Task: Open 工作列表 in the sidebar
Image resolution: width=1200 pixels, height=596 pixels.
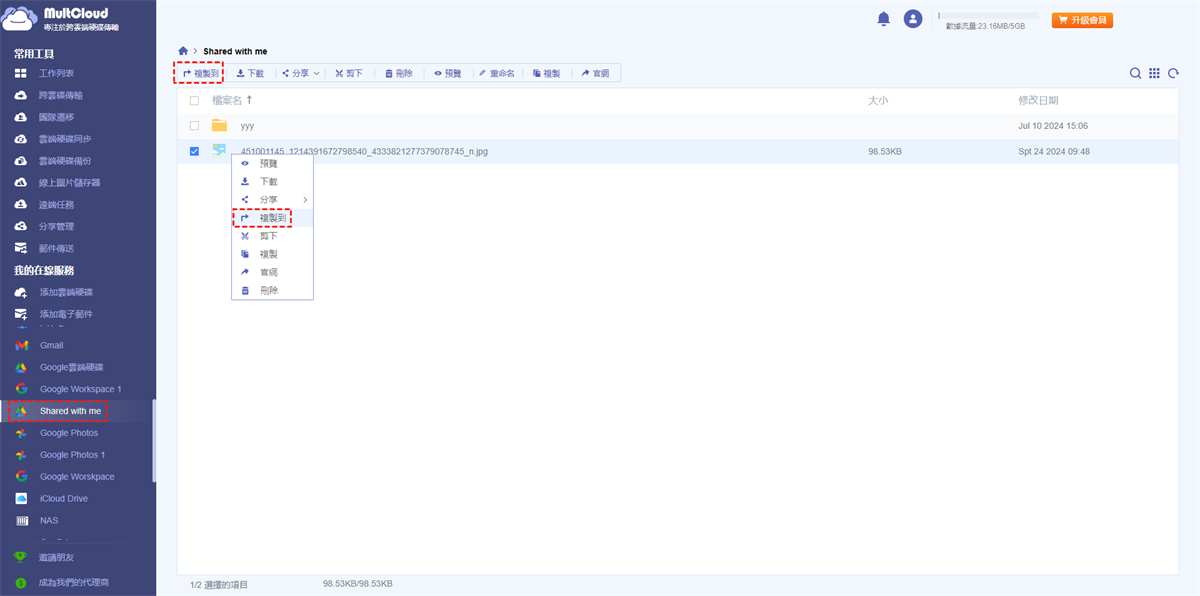Action: click(56, 73)
